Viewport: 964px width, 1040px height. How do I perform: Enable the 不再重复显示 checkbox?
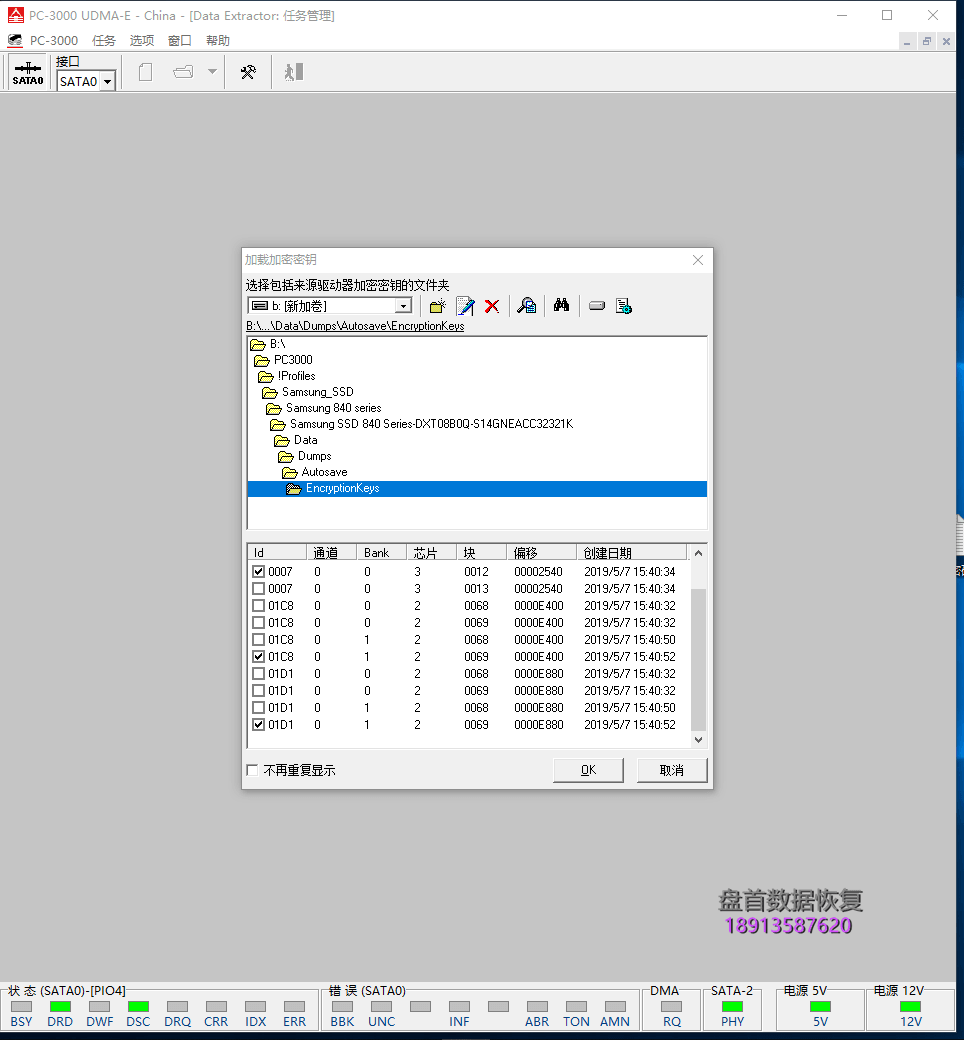tap(252, 770)
